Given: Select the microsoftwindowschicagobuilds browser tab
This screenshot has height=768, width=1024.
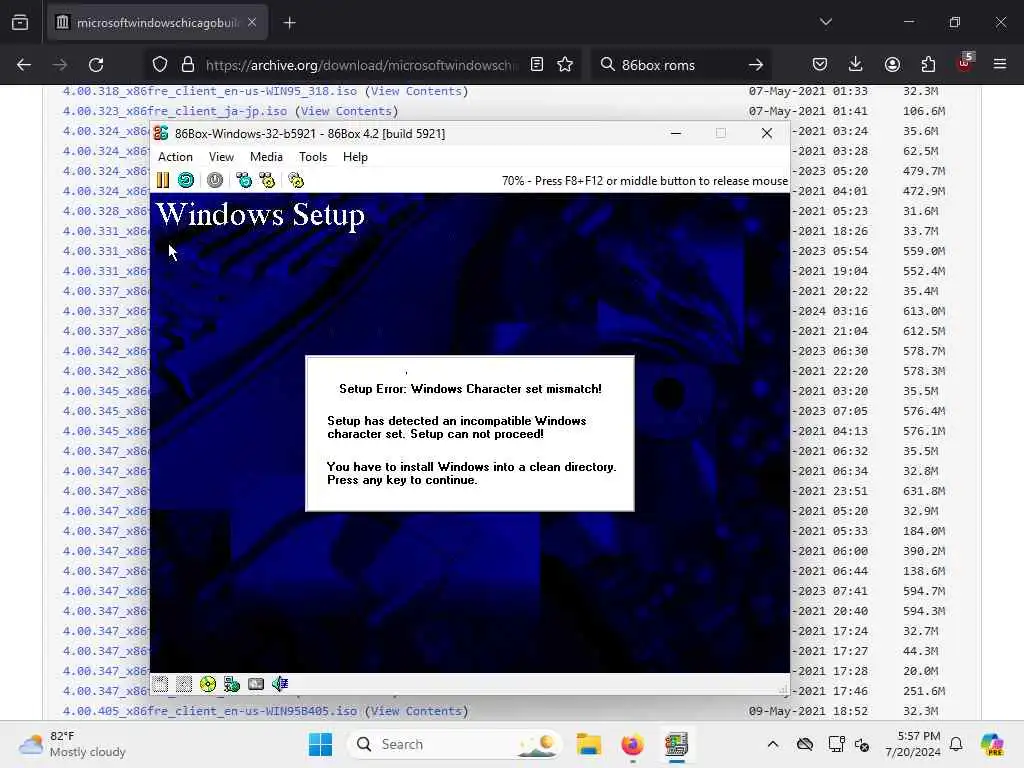Looking at the screenshot, I should 157,23.
